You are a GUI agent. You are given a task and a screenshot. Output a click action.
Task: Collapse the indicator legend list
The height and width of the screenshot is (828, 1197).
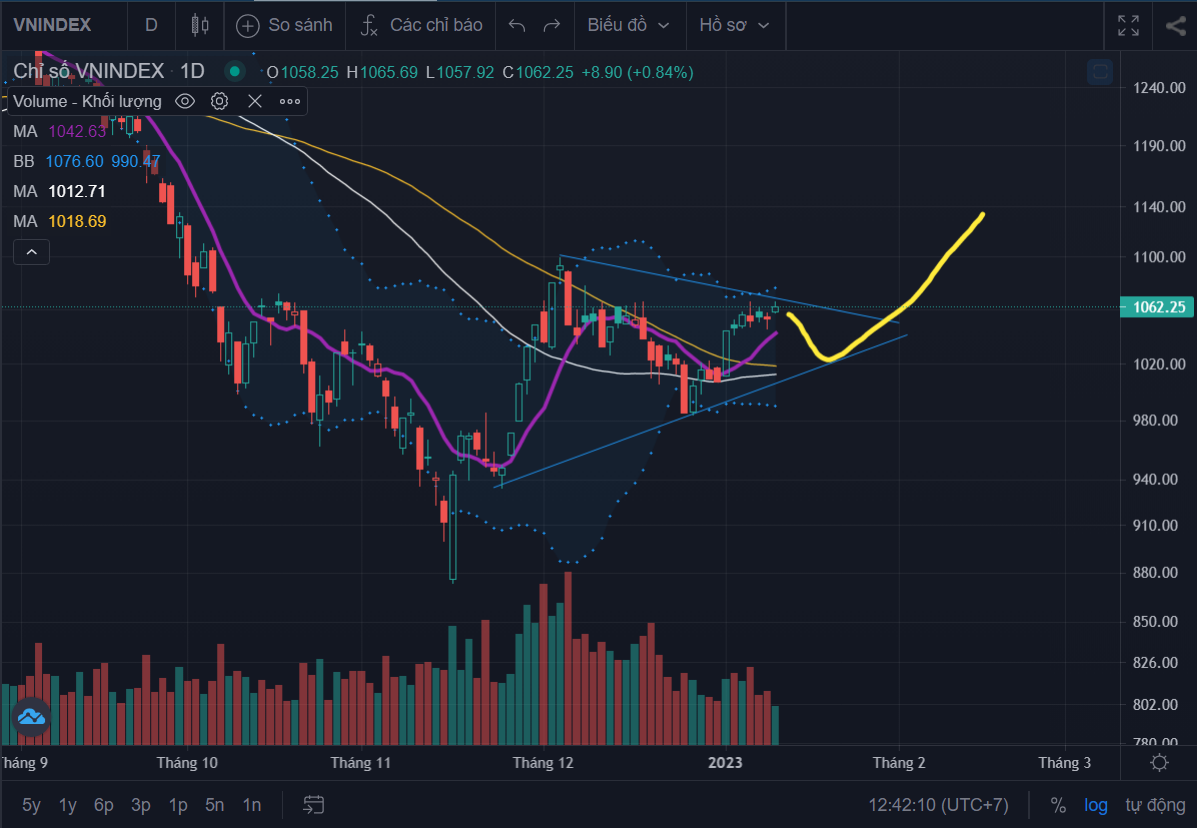[31, 252]
